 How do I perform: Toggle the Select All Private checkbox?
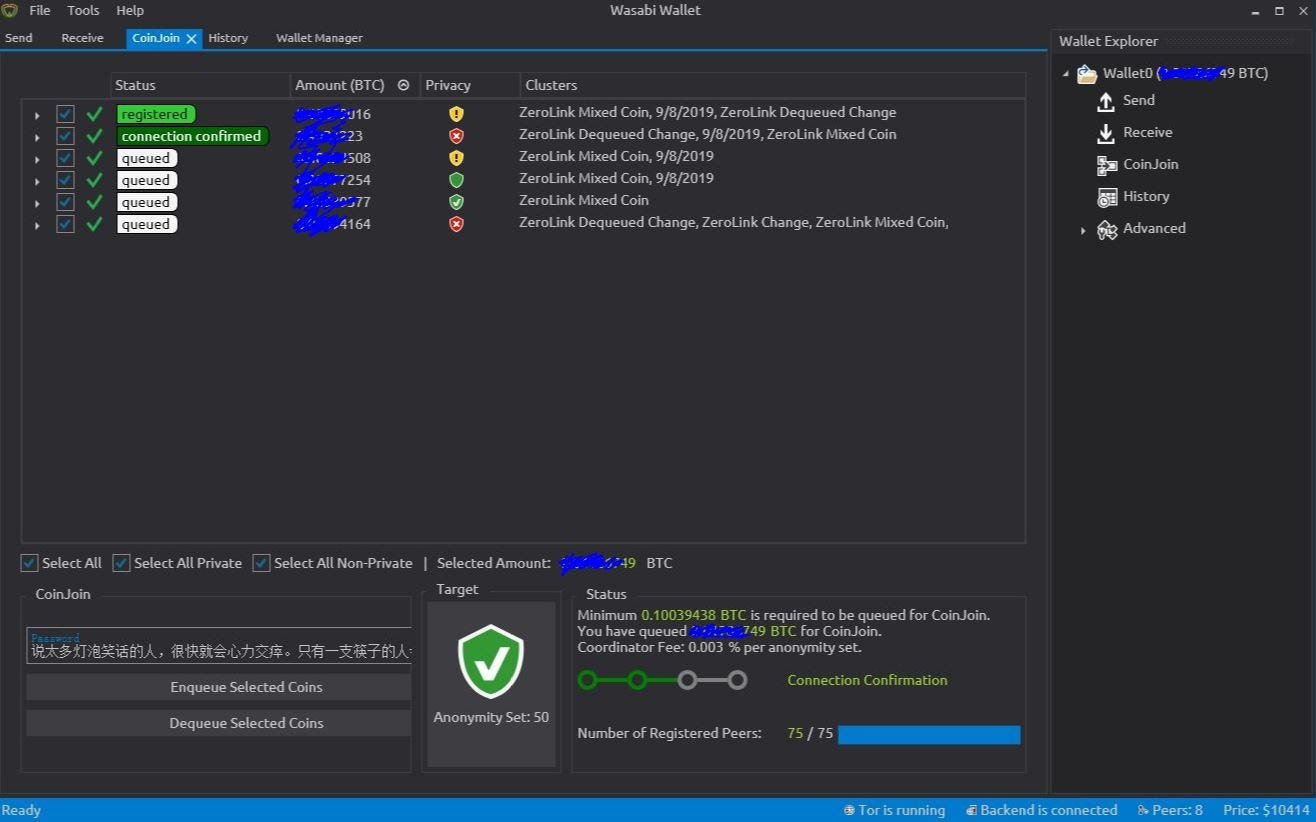121,563
